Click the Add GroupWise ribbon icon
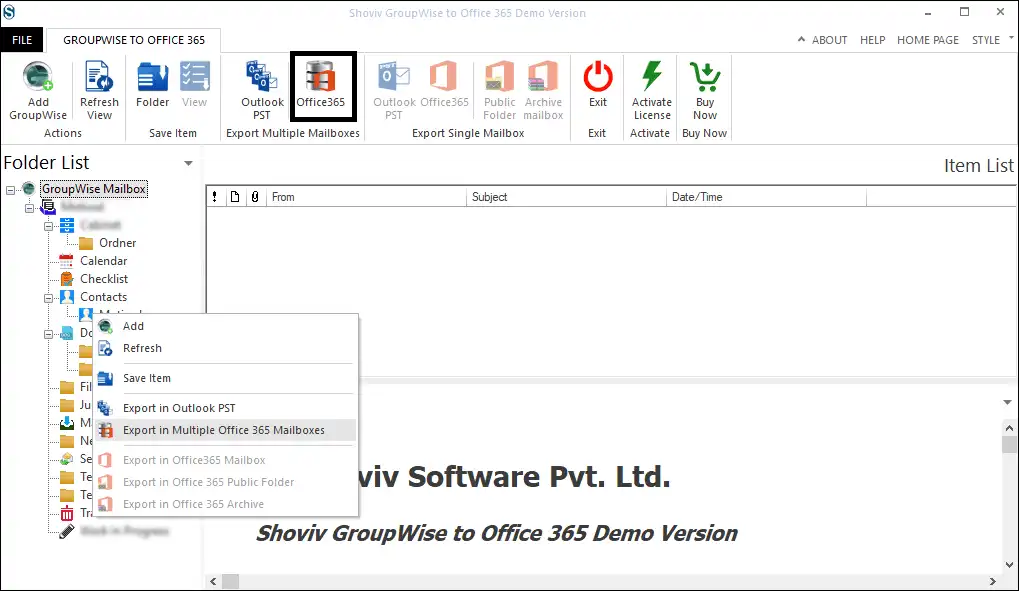Screen dimensions: 1019x591 tap(38, 76)
